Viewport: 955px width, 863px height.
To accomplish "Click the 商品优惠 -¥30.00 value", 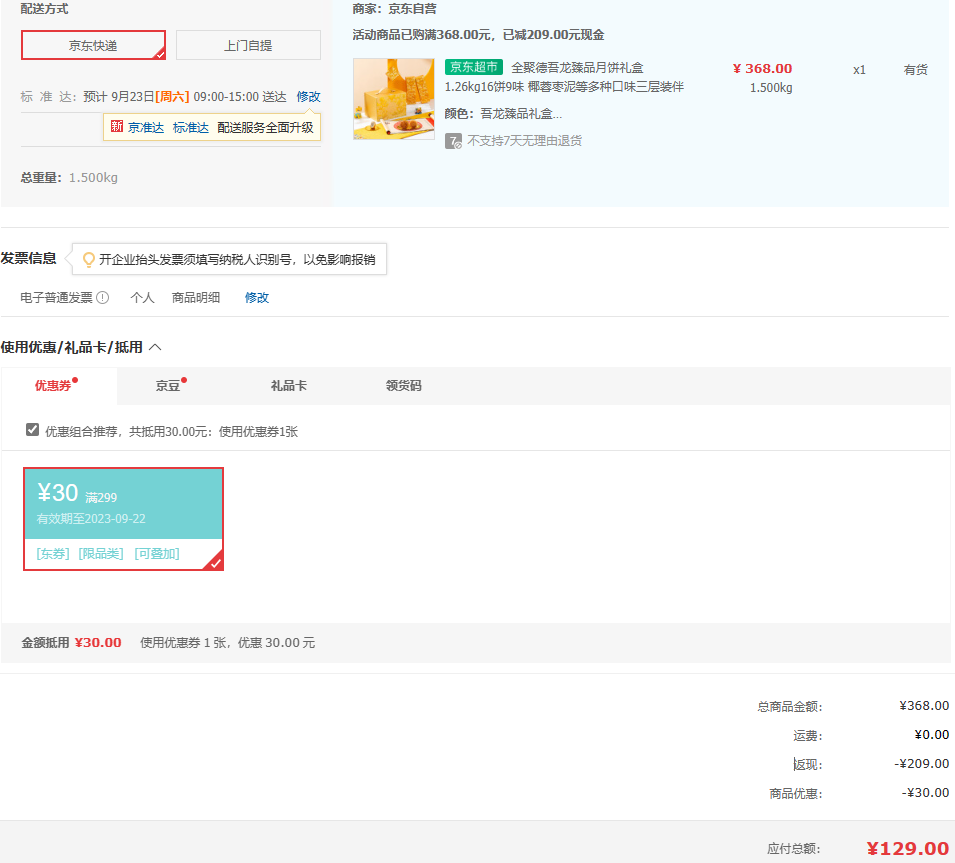I will pyautogui.click(x=925, y=793).
